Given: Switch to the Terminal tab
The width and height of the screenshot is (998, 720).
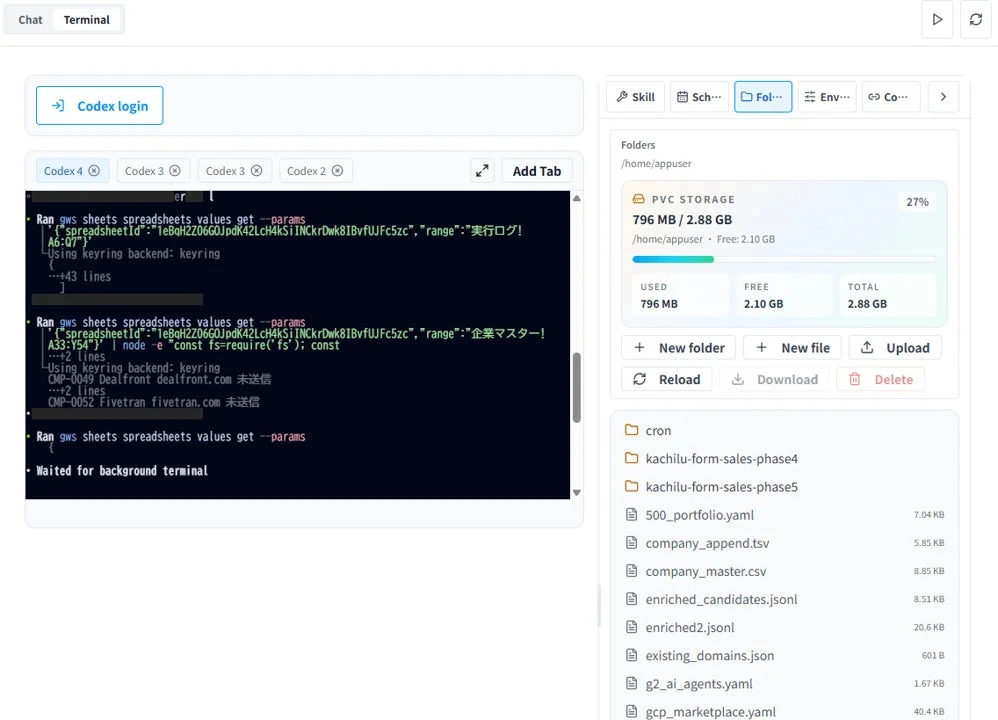Looking at the screenshot, I should point(86,19).
